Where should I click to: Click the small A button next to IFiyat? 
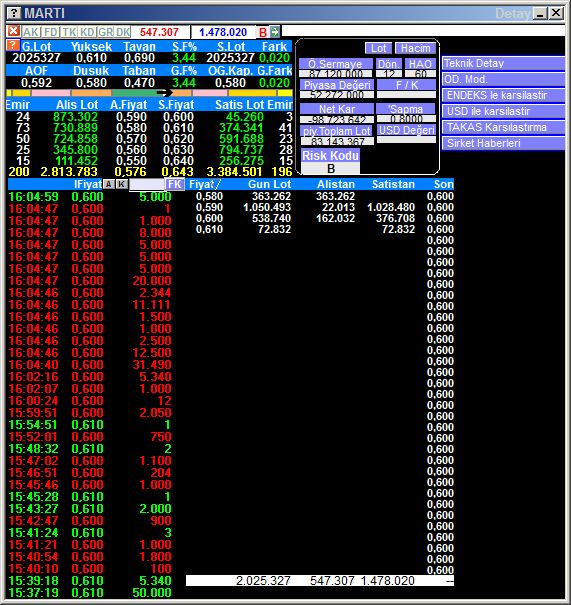[x=109, y=184]
